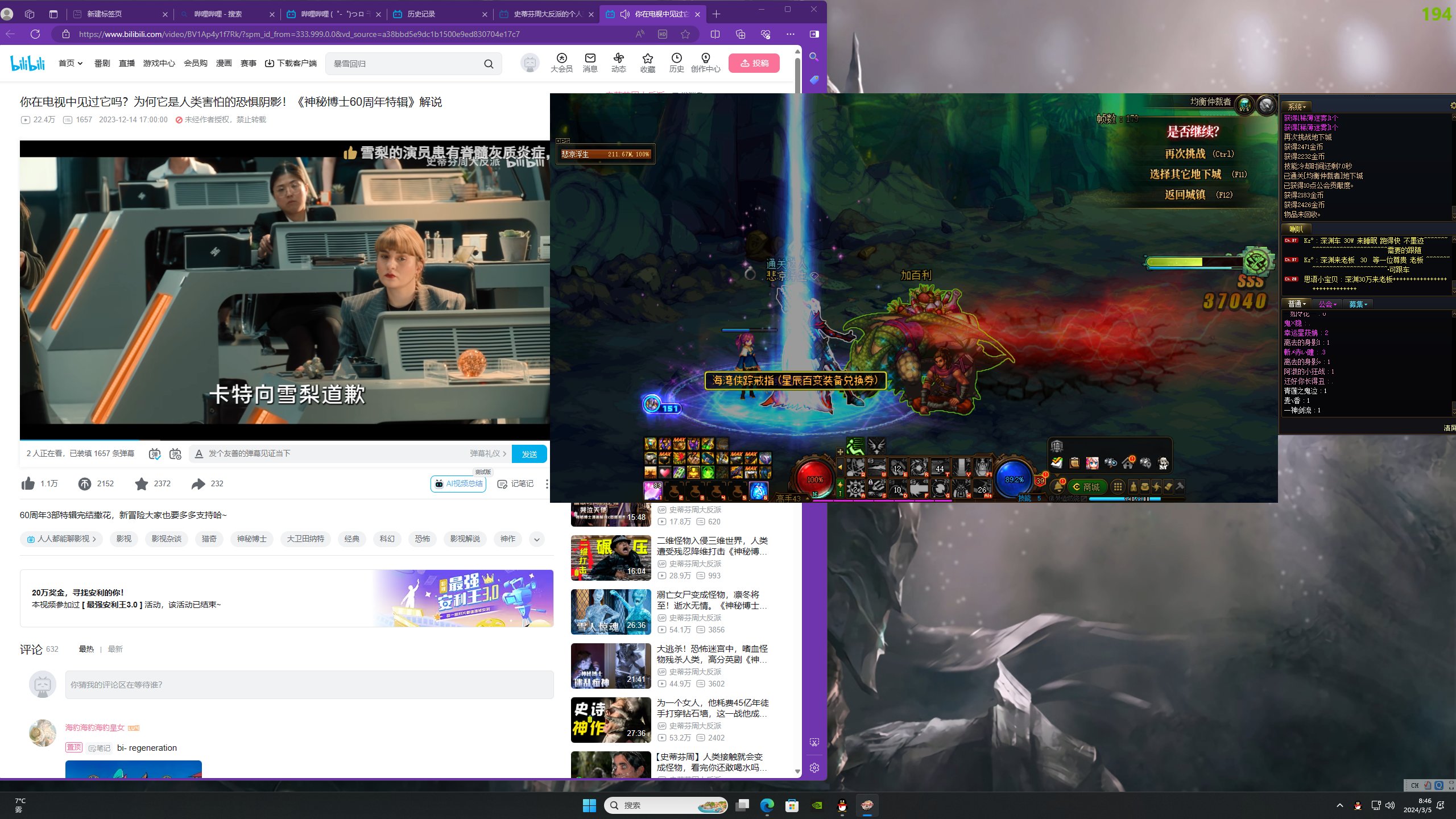Click game skill slot showing 44 cooldown

click(940, 468)
